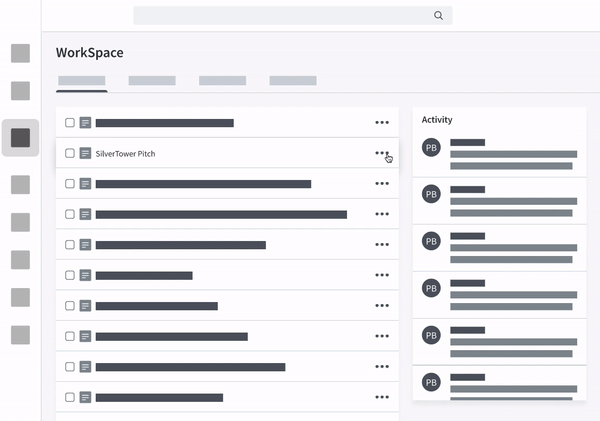Open the first Activity entry title
Viewport: 600px width, 421px height.
click(468, 142)
